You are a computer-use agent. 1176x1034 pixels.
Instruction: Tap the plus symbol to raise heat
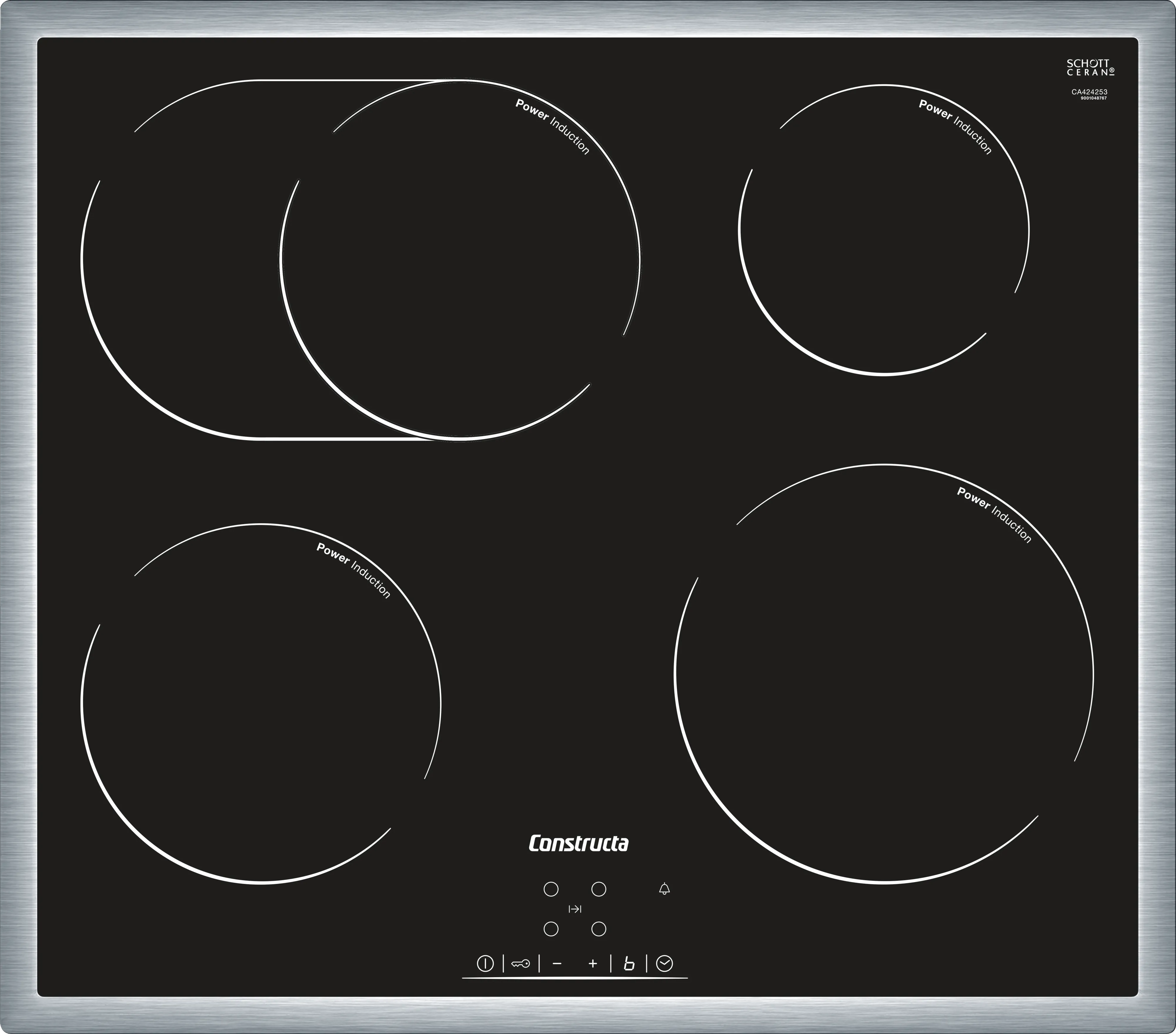coord(593,963)
